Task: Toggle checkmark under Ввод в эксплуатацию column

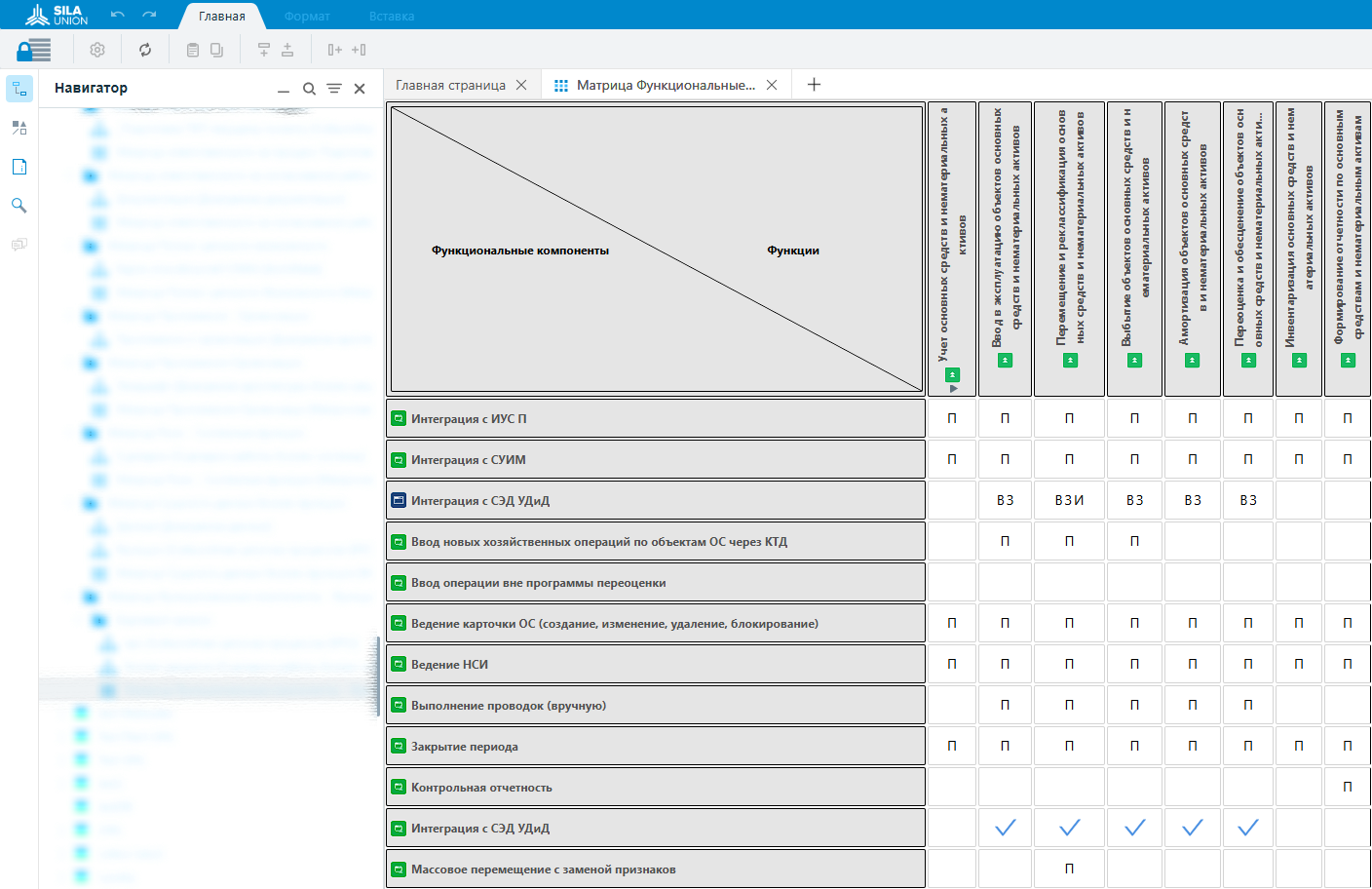Action: [x=1005, y=828]
